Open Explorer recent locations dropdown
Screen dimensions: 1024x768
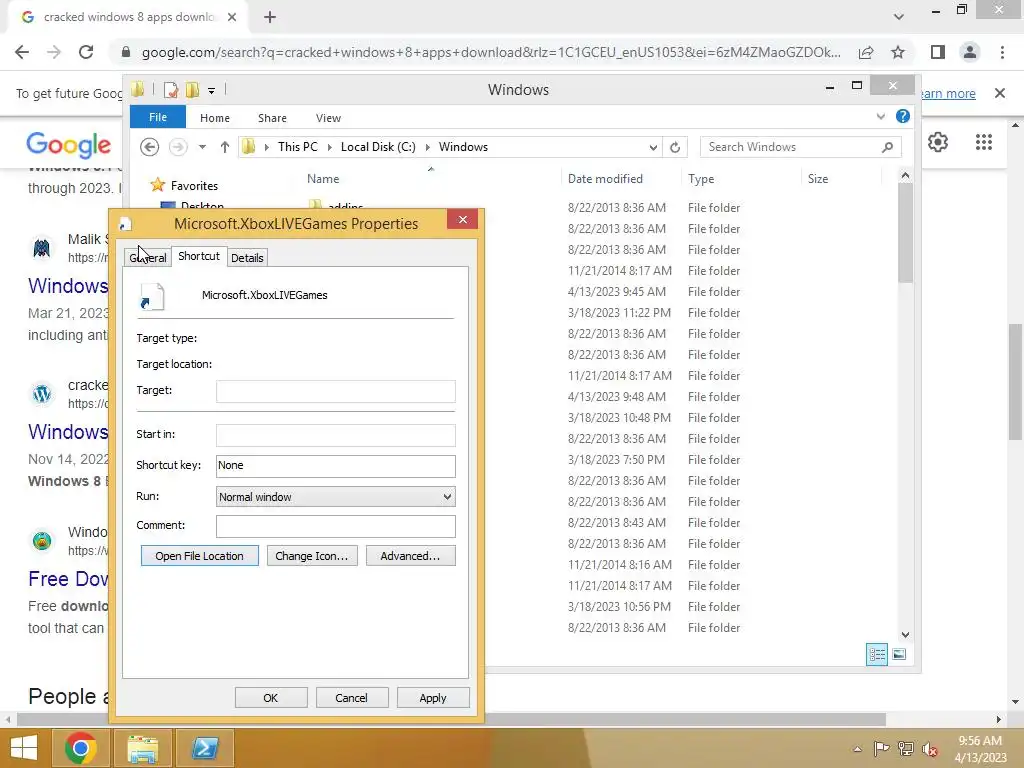click(x=202, y=147)
